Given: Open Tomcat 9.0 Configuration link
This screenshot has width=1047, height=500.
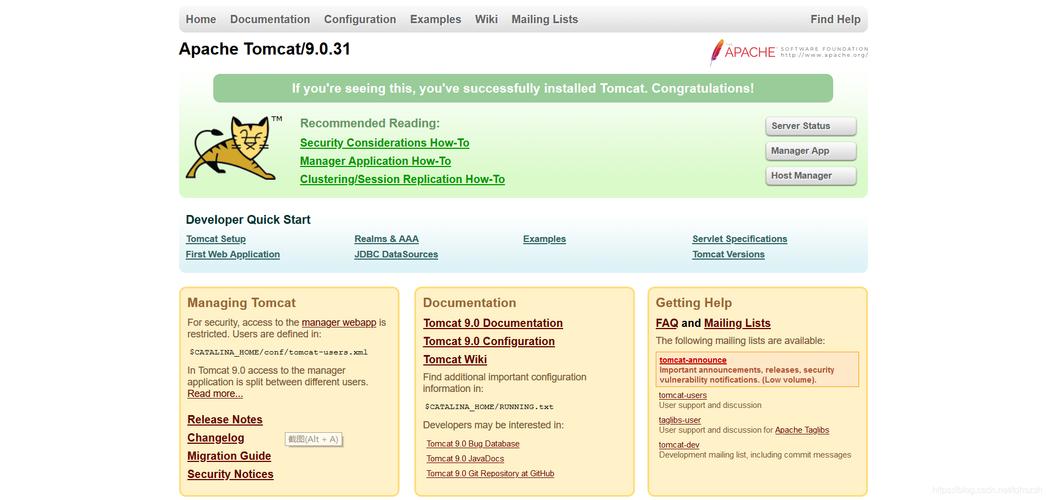Looking at the screenshot, I should [x=489, y=341].
